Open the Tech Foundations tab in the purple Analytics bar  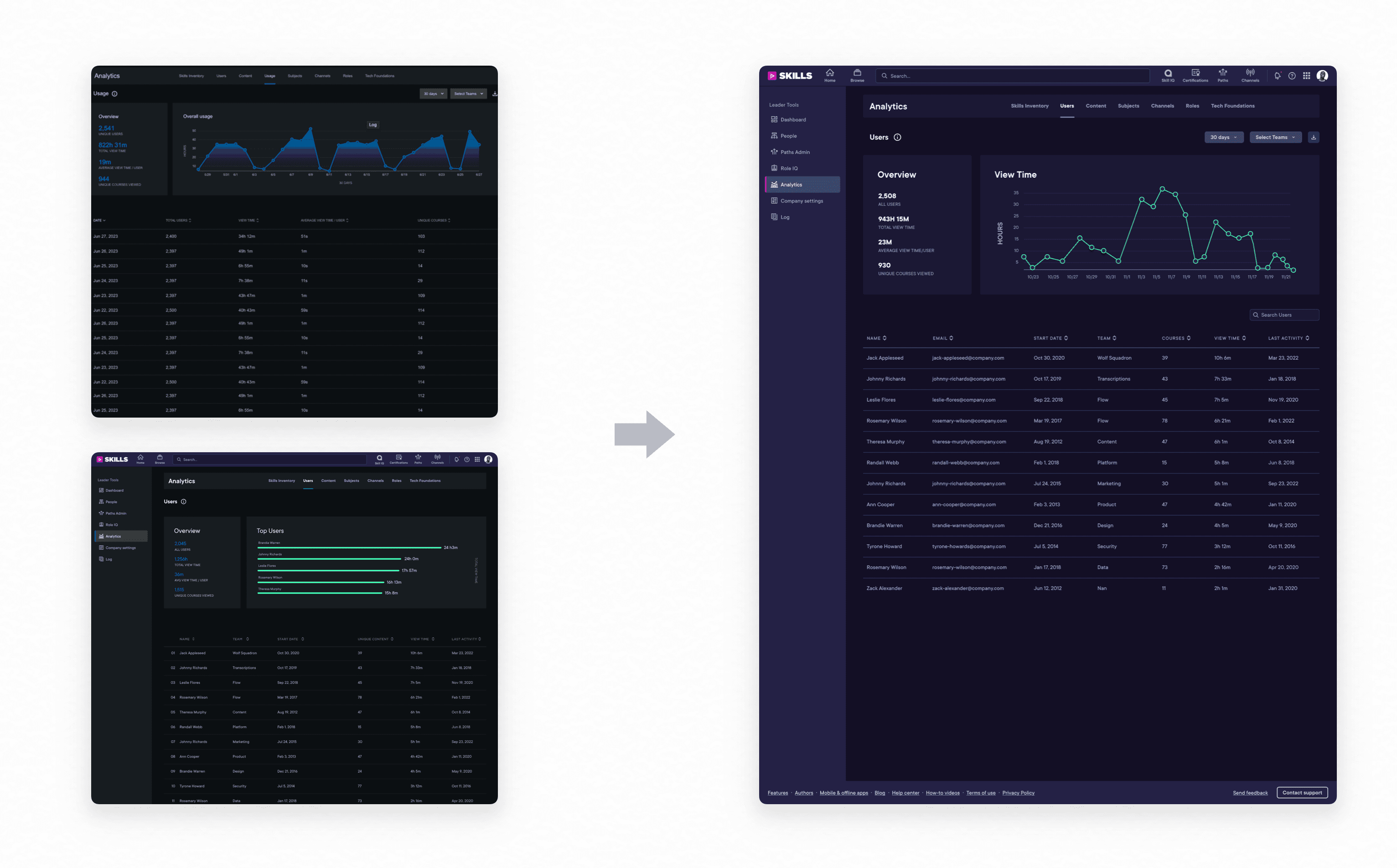[x=1232, y=106]
